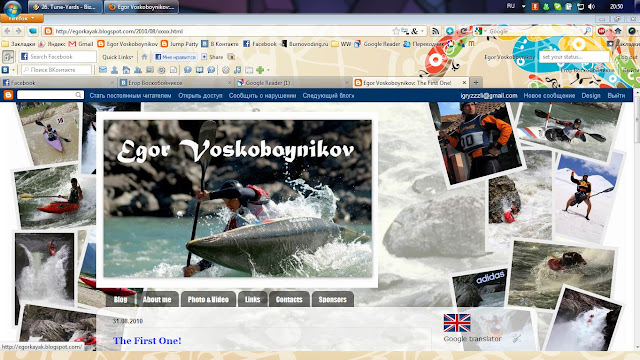The width and height of the screenshot is (640, 360).
Task: Click the Мне нравится Facebook like button
Action: 176,57
